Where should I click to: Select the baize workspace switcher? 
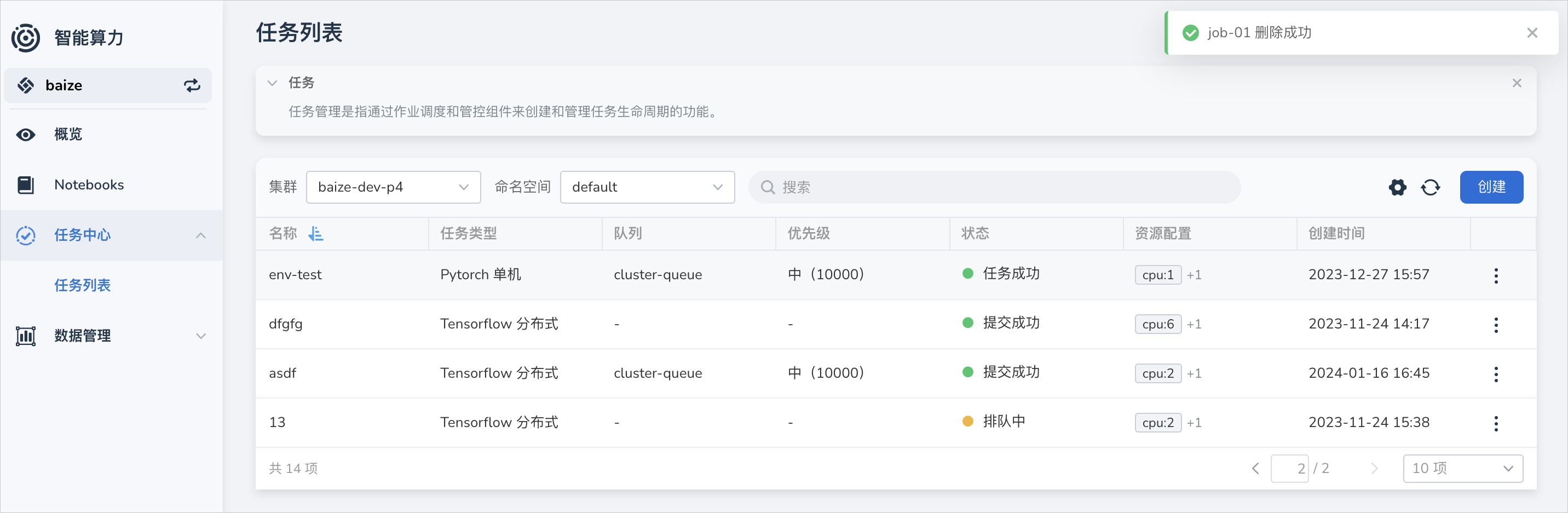(x=108, y=86)
